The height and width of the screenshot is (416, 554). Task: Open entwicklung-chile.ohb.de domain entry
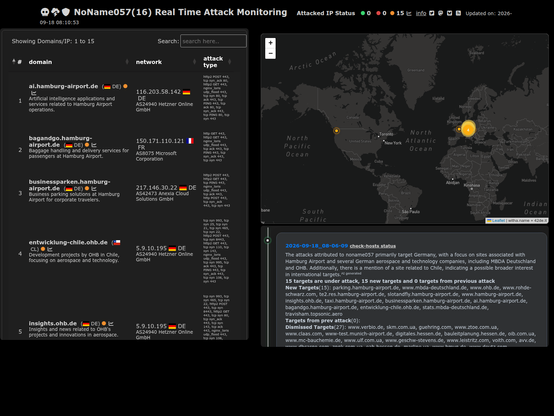68,242
